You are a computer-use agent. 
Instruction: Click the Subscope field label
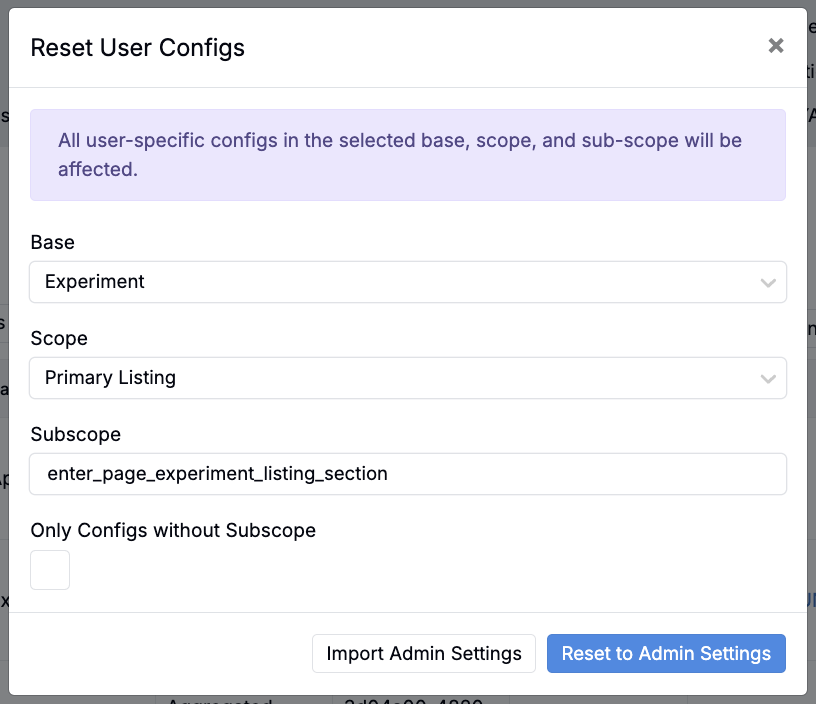[x=76, y=434]
